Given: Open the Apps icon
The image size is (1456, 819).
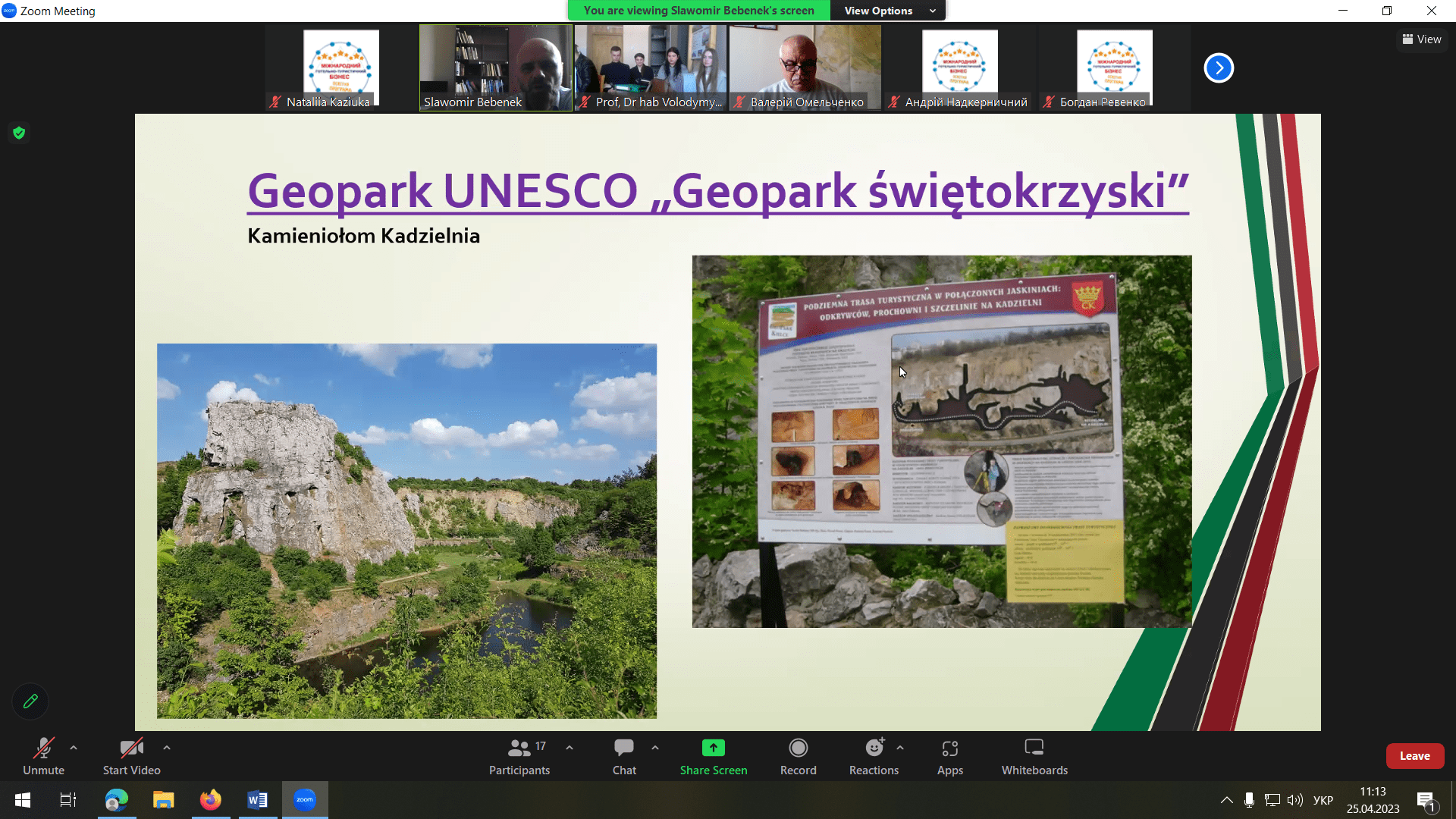Looking at the screenshot, I should (x=949, y=748).
